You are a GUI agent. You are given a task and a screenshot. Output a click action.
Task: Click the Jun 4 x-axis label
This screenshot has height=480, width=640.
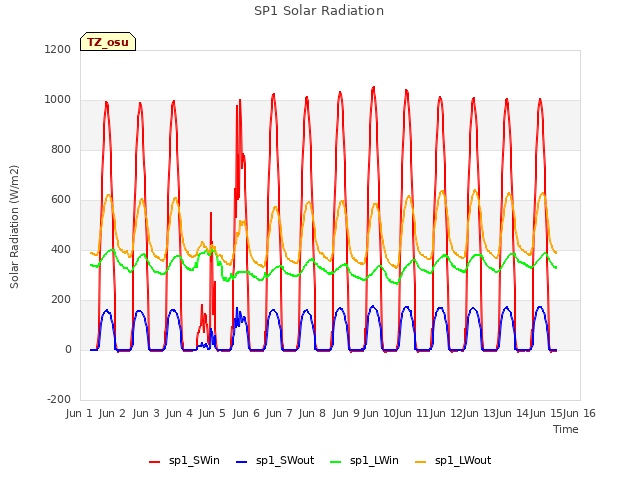click(179, 413)
